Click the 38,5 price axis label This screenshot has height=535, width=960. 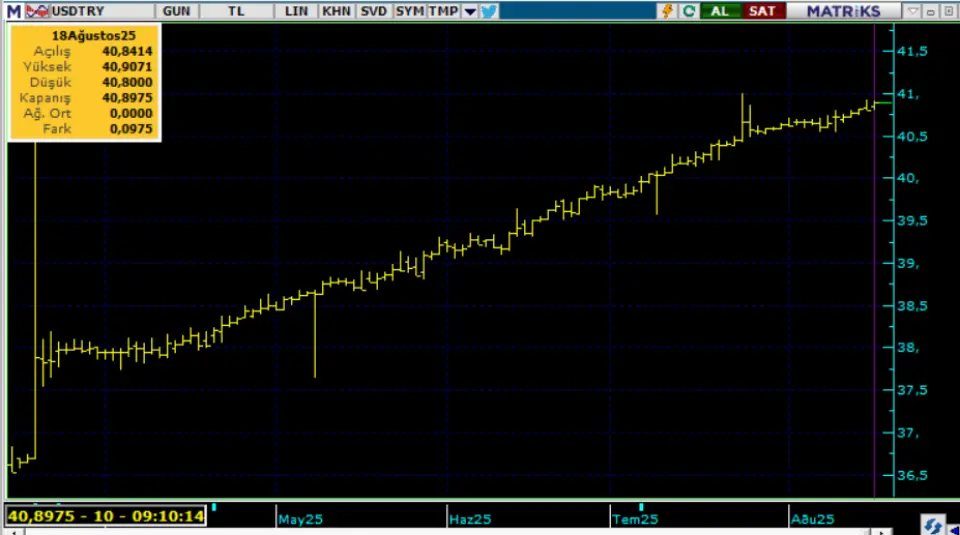[912, 305]
